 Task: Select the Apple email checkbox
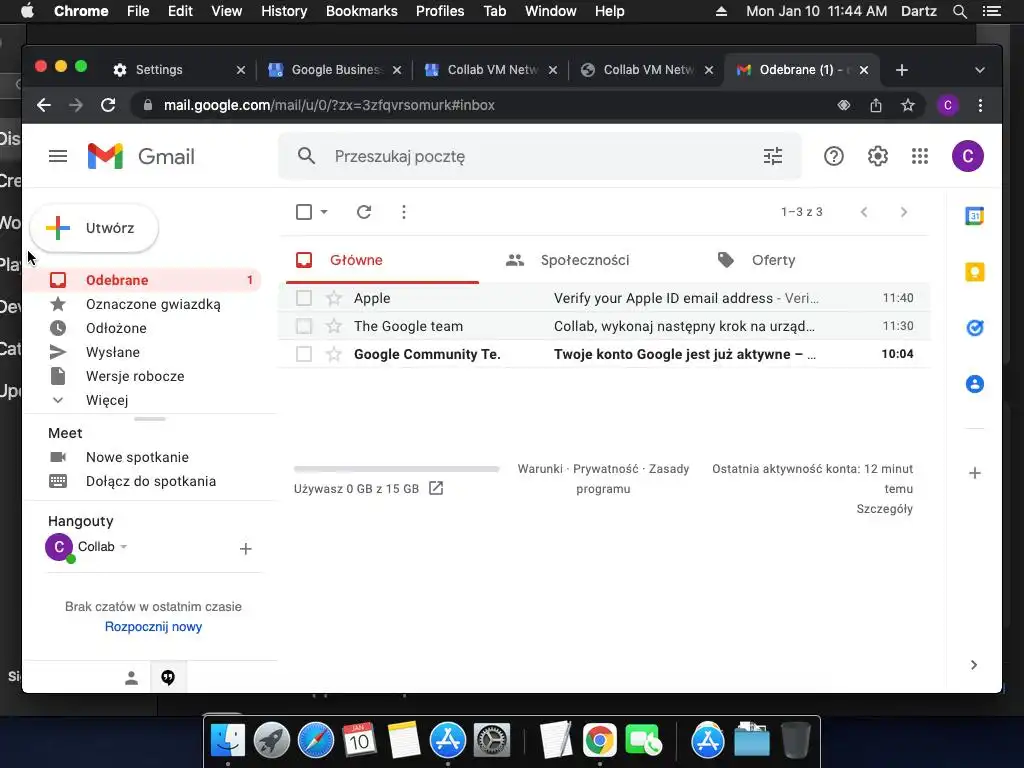[304, 298]
